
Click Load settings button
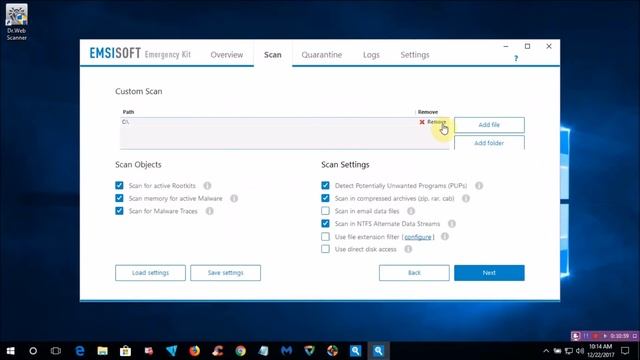pos(150,273)
